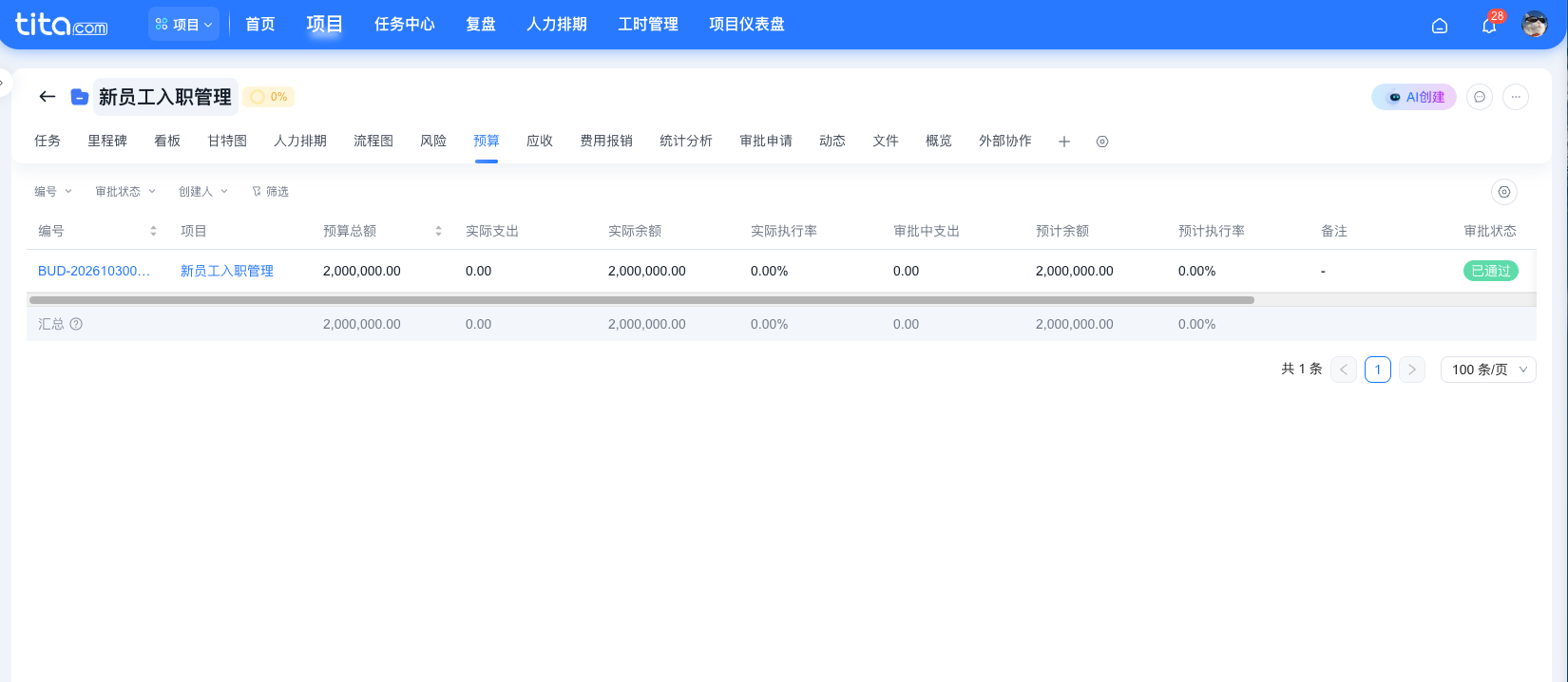Click the tita.com logo
This screenshot has width=1568, height=682.
[x=62, y=24]
